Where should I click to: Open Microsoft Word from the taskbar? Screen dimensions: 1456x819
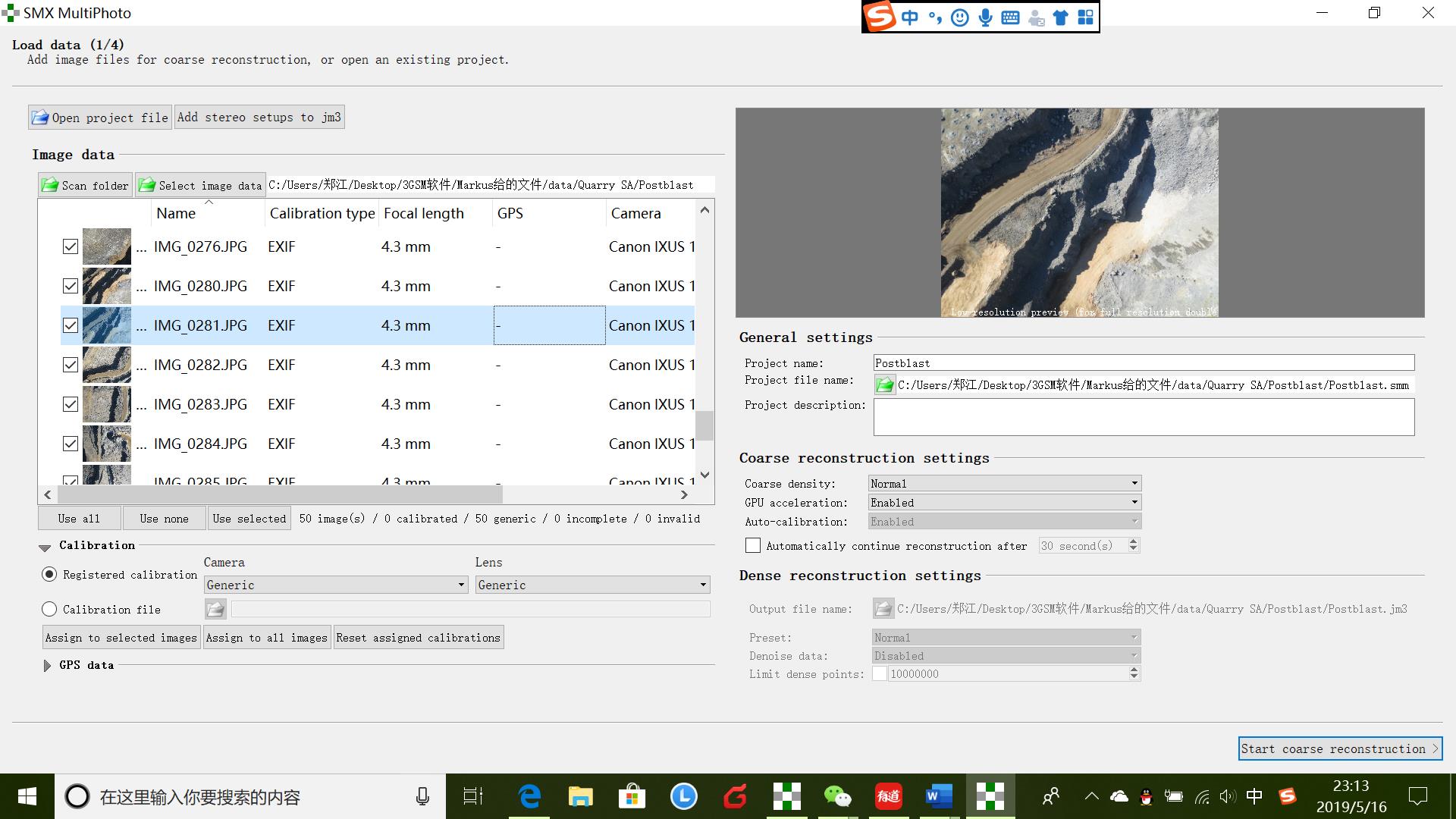point(939,796)
